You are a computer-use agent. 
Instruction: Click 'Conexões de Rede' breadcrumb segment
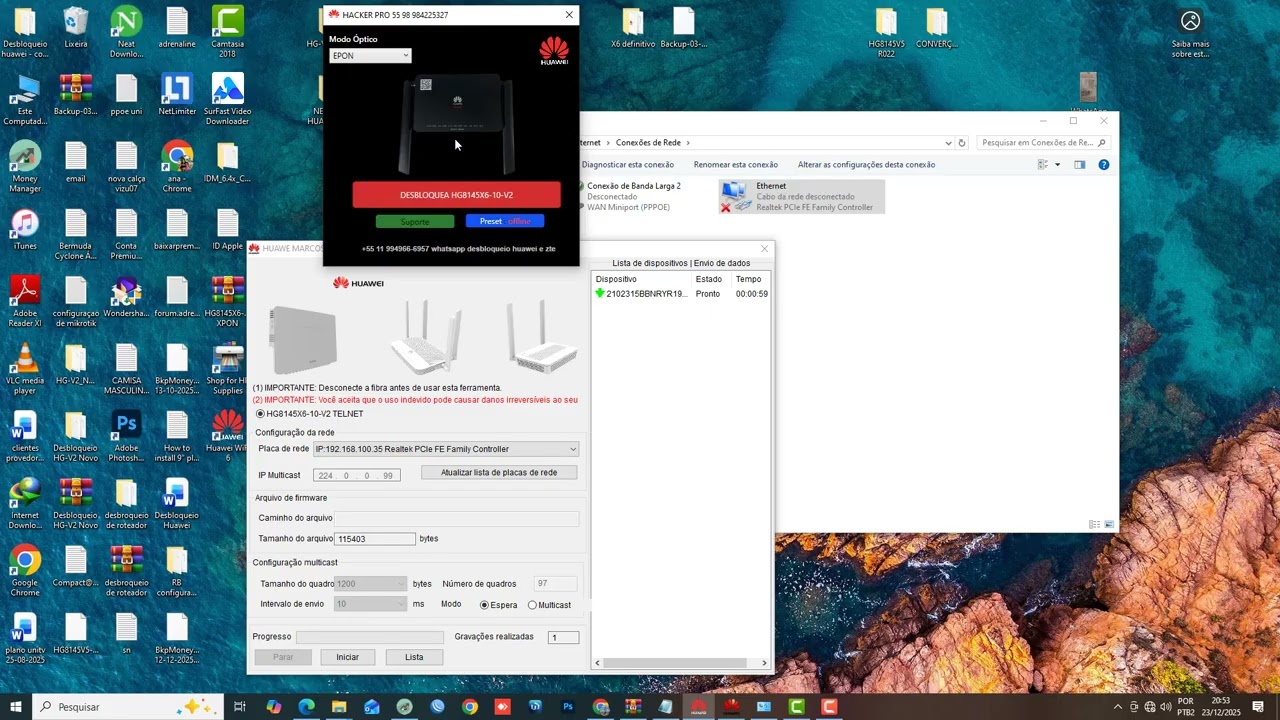click(647, 142)
